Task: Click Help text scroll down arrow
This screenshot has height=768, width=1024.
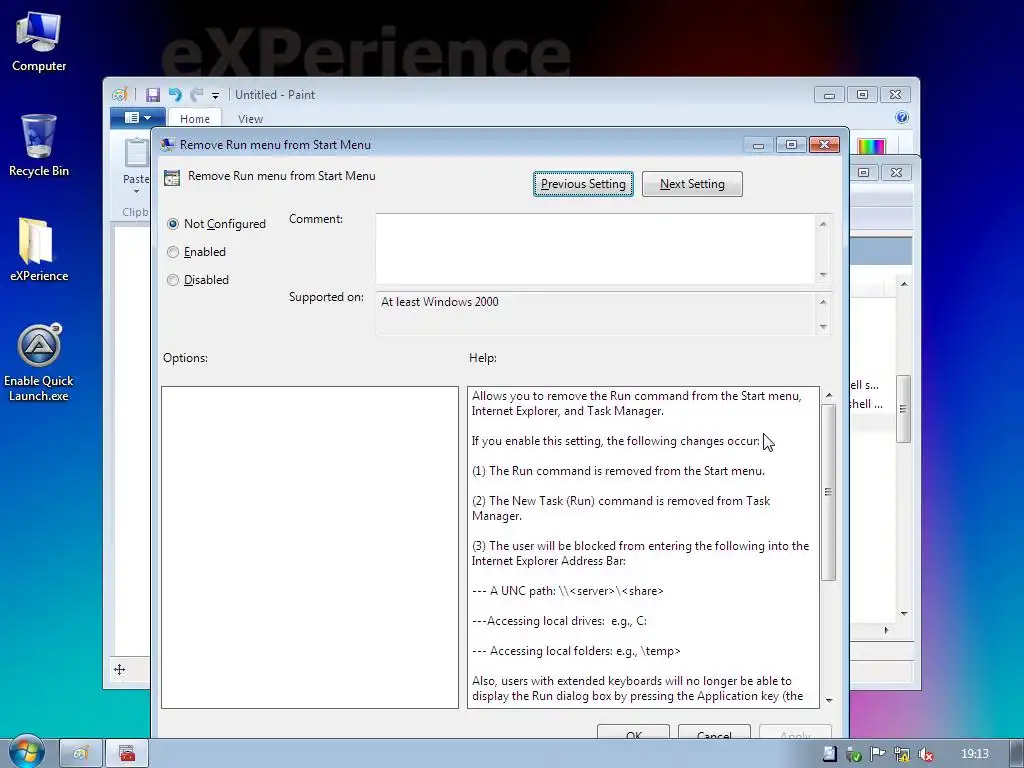Action: [829, 700]
